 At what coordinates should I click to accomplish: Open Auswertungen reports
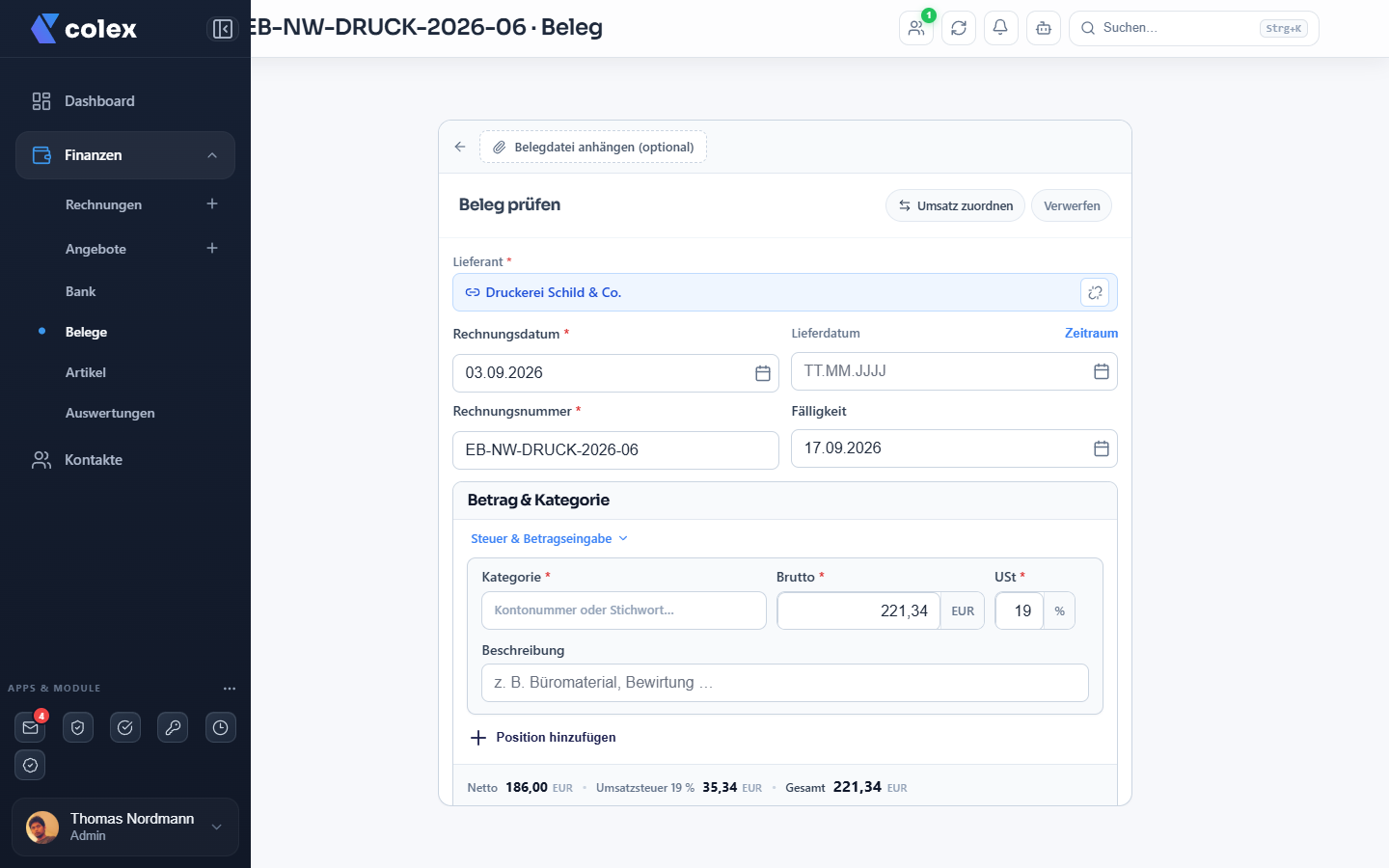[x=110, y=413]
